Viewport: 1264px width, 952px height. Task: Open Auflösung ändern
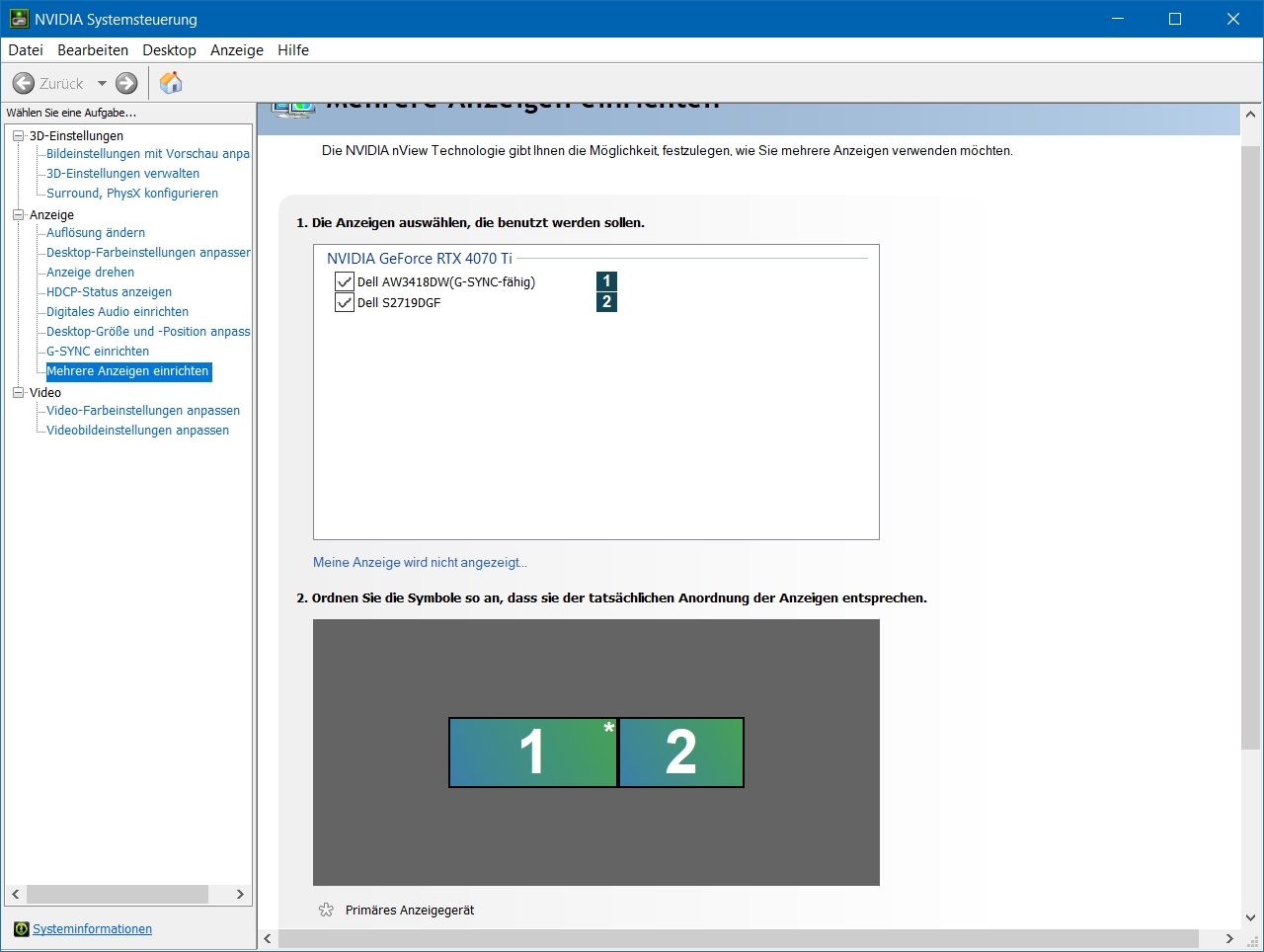[96, 233]
